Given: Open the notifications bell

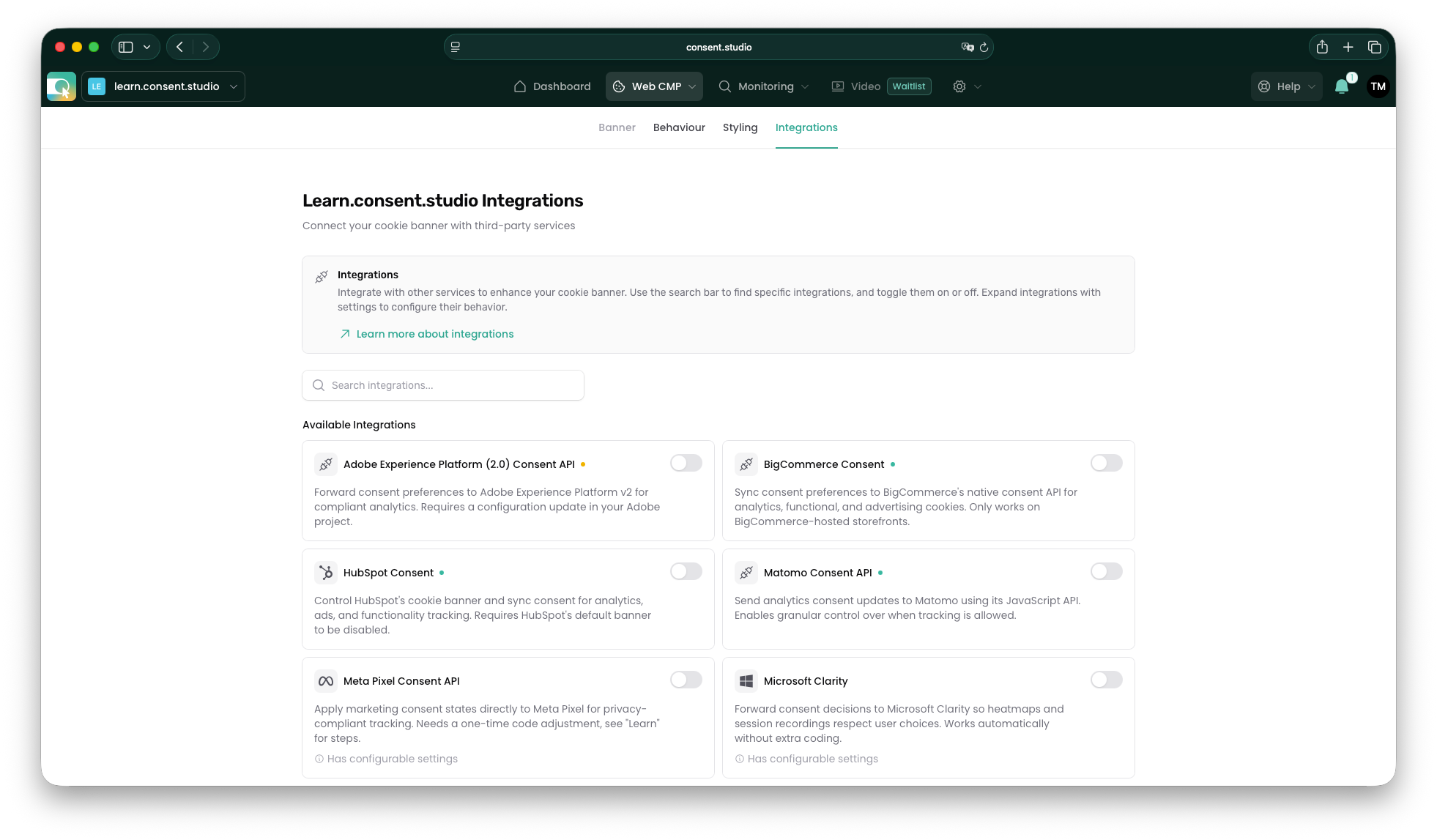Looking at the screenshot, I should point(1342,86).
